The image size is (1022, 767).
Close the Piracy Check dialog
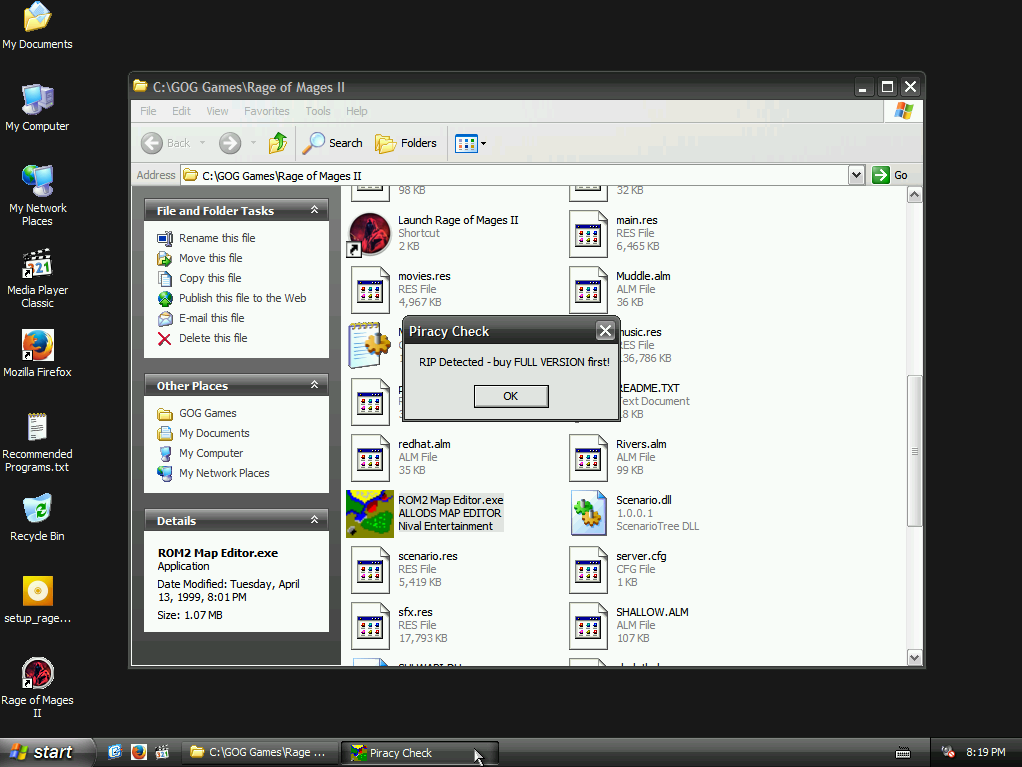[606, 331]
